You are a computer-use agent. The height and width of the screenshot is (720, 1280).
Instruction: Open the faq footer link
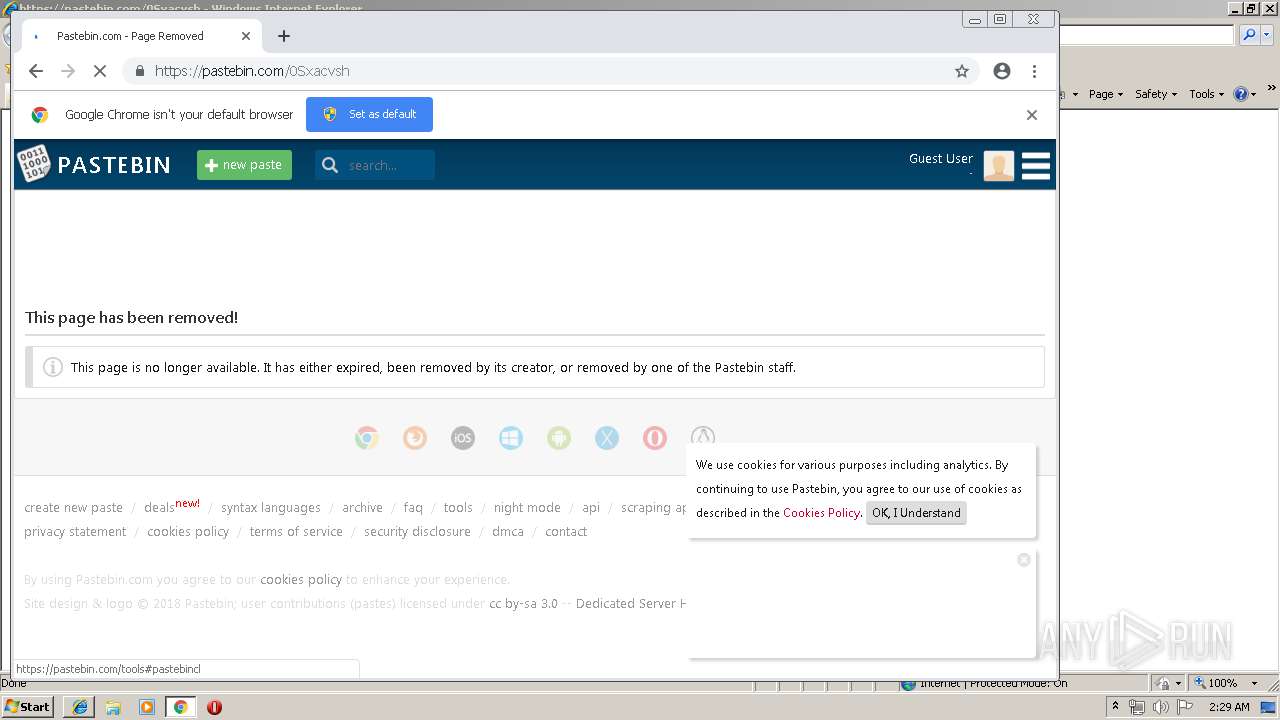coord(413,508)
